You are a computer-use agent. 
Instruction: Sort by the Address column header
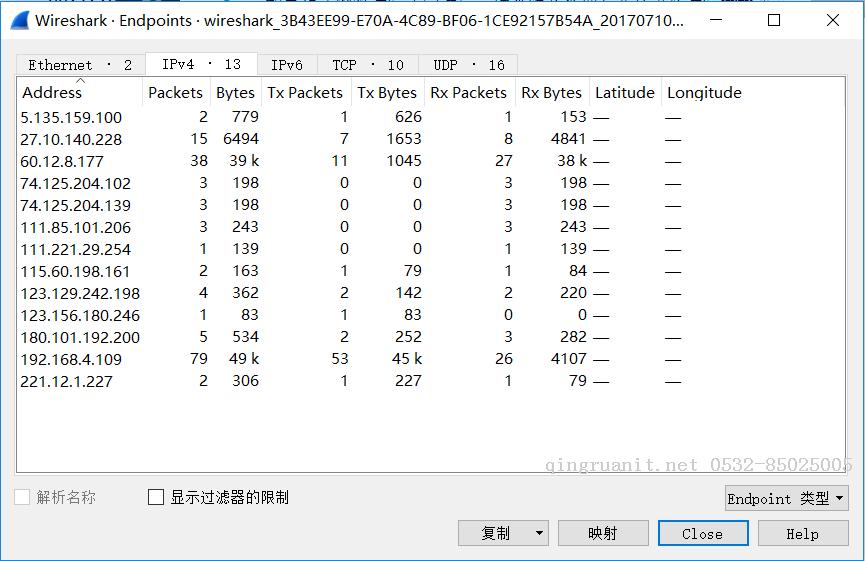(x=52, y=93)
